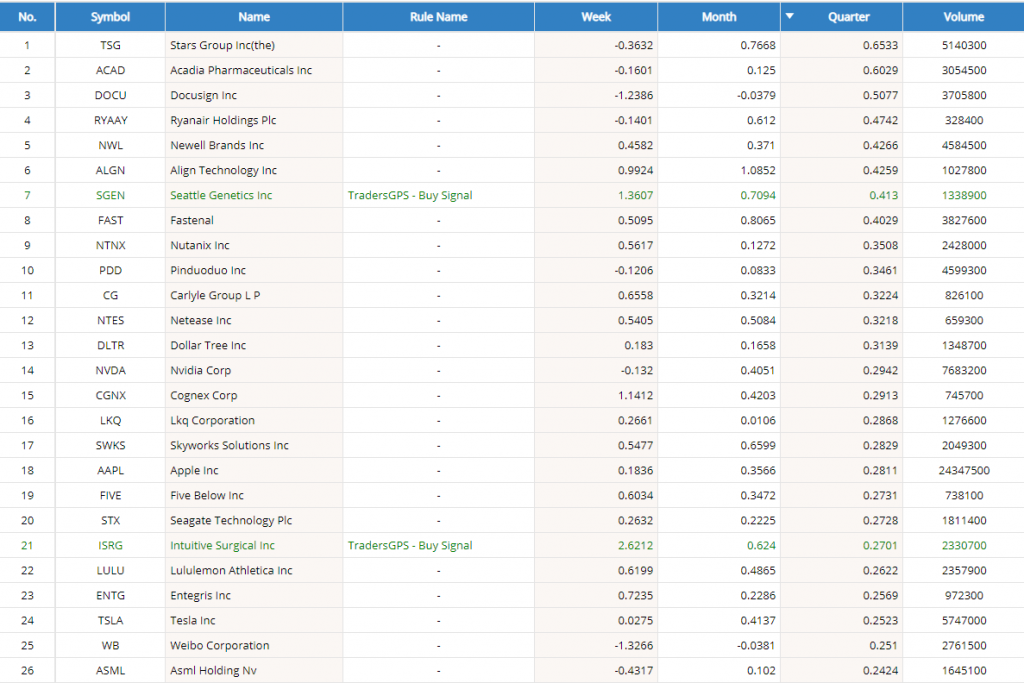Click the Quarter column sort arrow
This screenshot has width=1024, height=683.
click(x=790, y=16)
